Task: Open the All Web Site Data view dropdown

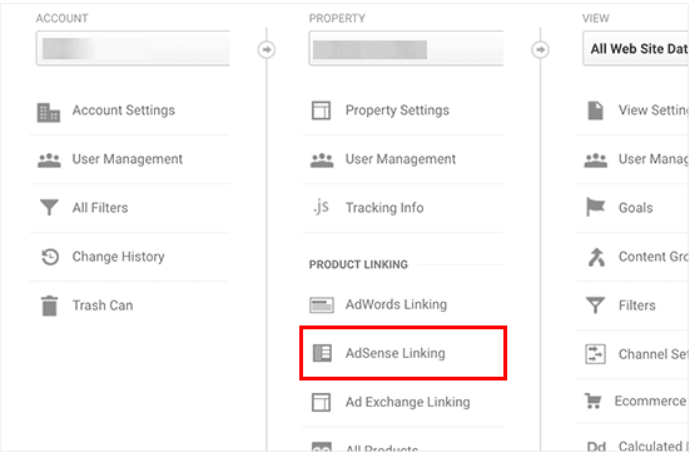Action: (x=635, y=48)
